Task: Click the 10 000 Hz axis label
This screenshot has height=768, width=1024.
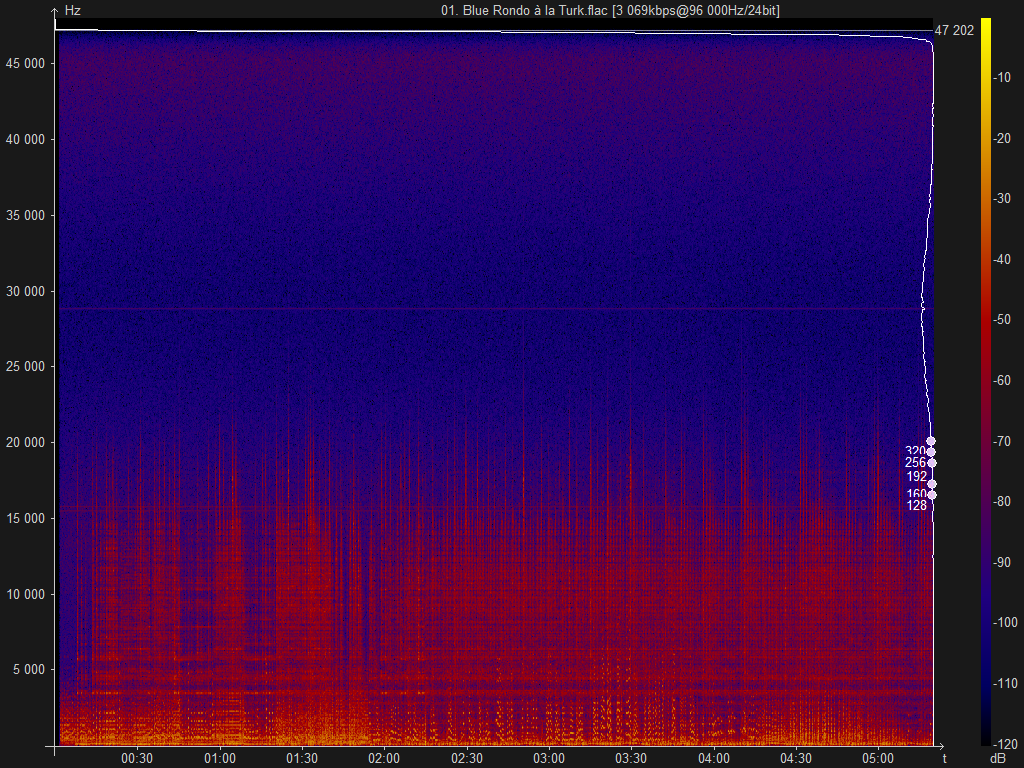Action: click(25, 594)
